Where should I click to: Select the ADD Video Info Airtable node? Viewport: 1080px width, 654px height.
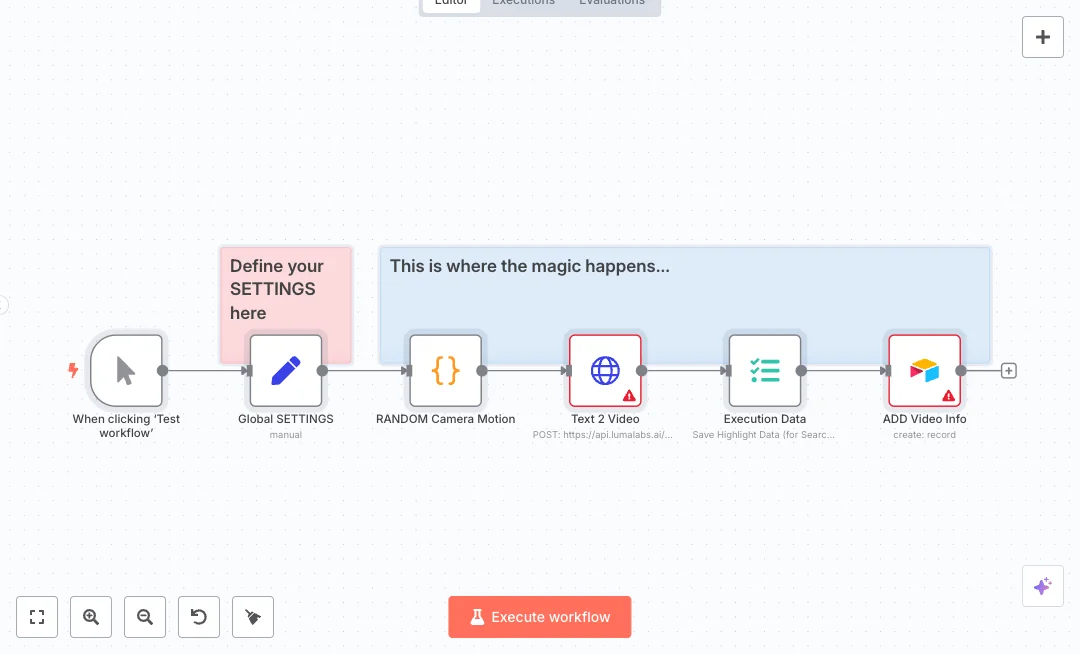[x=924, y=369]
